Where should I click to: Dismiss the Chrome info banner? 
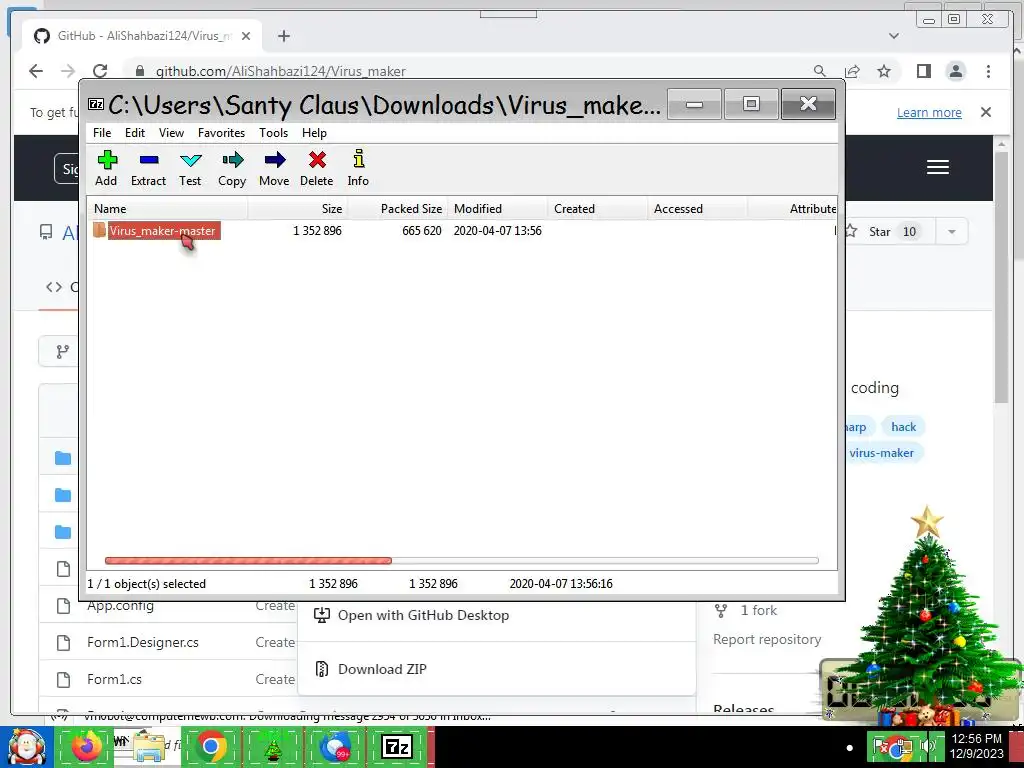986,112
